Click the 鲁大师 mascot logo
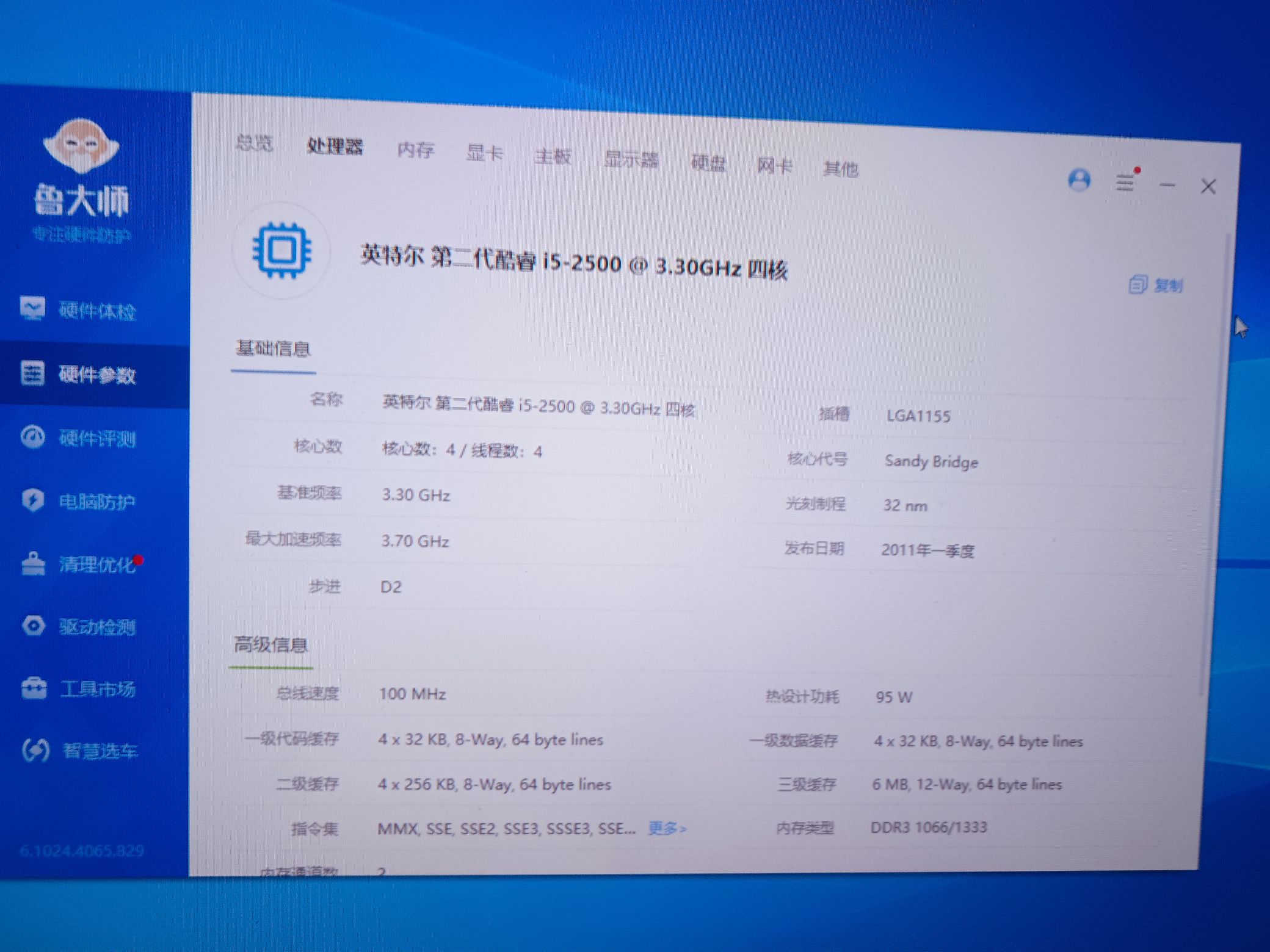This screenshot has height=952, width=1270. click(x=81, y=146)
